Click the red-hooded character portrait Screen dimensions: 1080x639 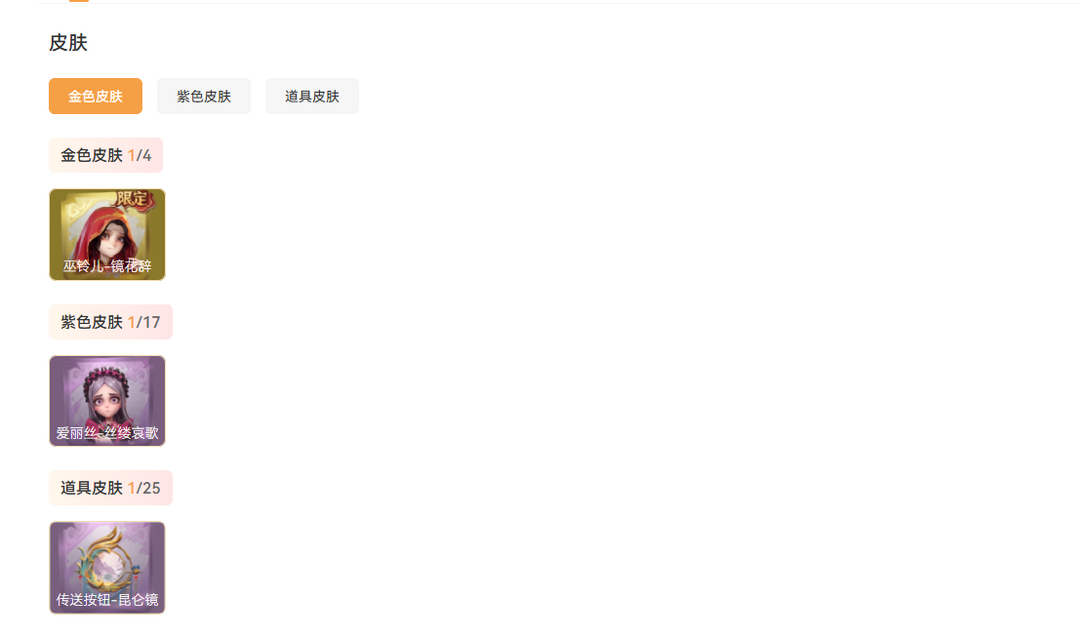(105, 231)
